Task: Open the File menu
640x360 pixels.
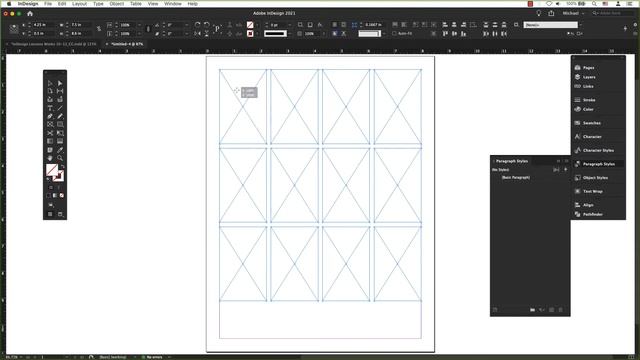Action: [x=48, y=4]
